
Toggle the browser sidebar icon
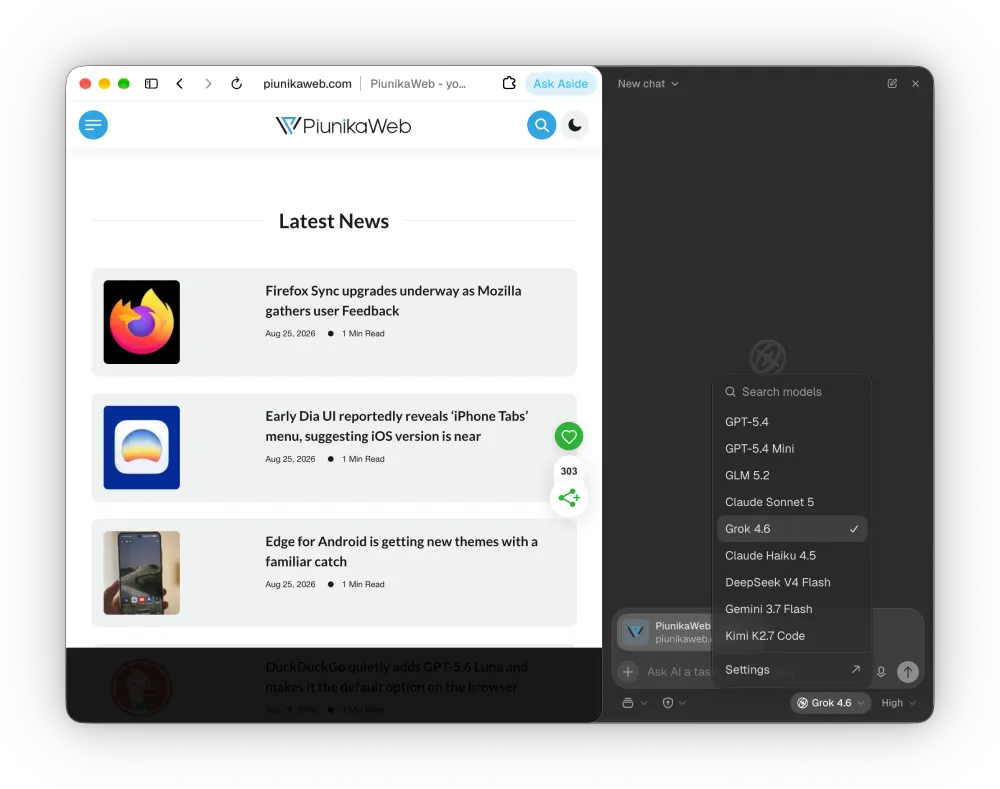click(x=151, y=84)
